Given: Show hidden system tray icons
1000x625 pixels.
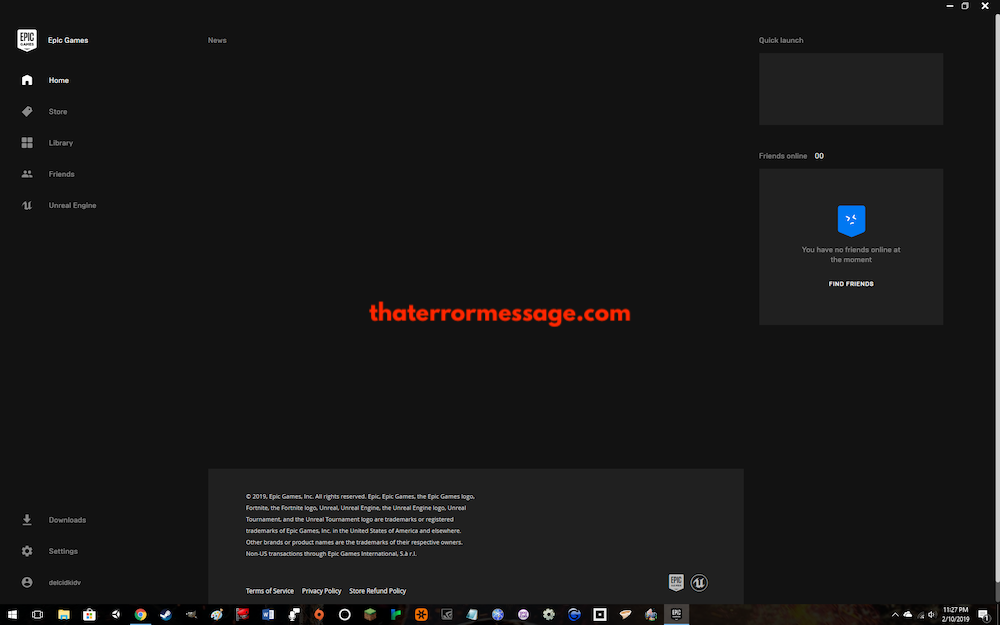Looking at the screenshot, I should pyautogui.click(x=895, y=615).
